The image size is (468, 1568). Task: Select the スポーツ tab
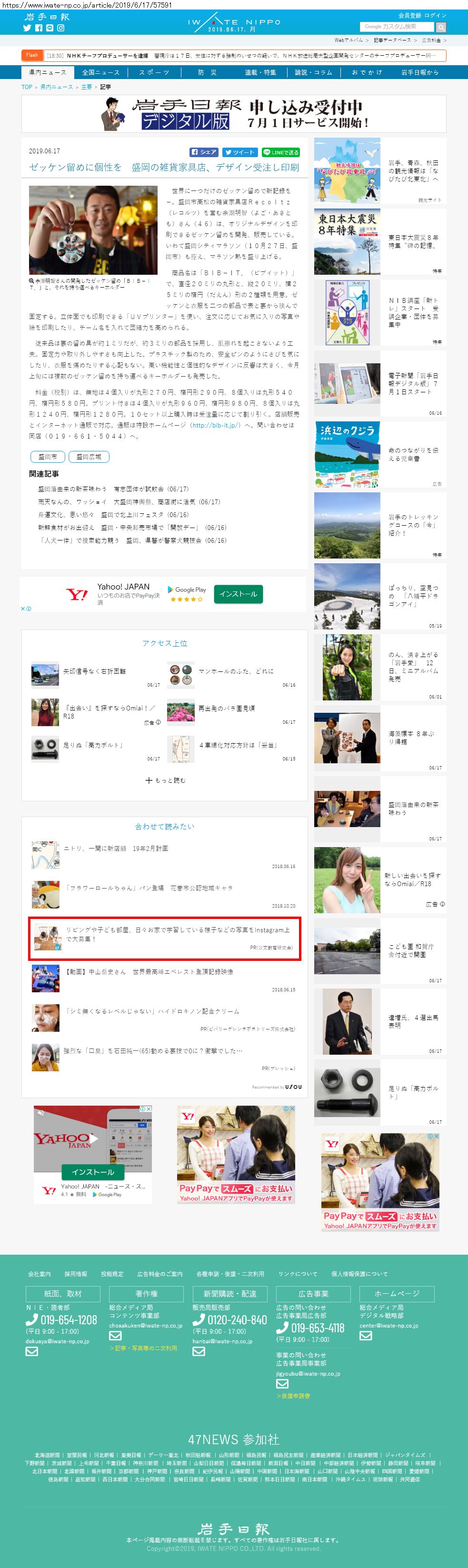coord(154,72)
